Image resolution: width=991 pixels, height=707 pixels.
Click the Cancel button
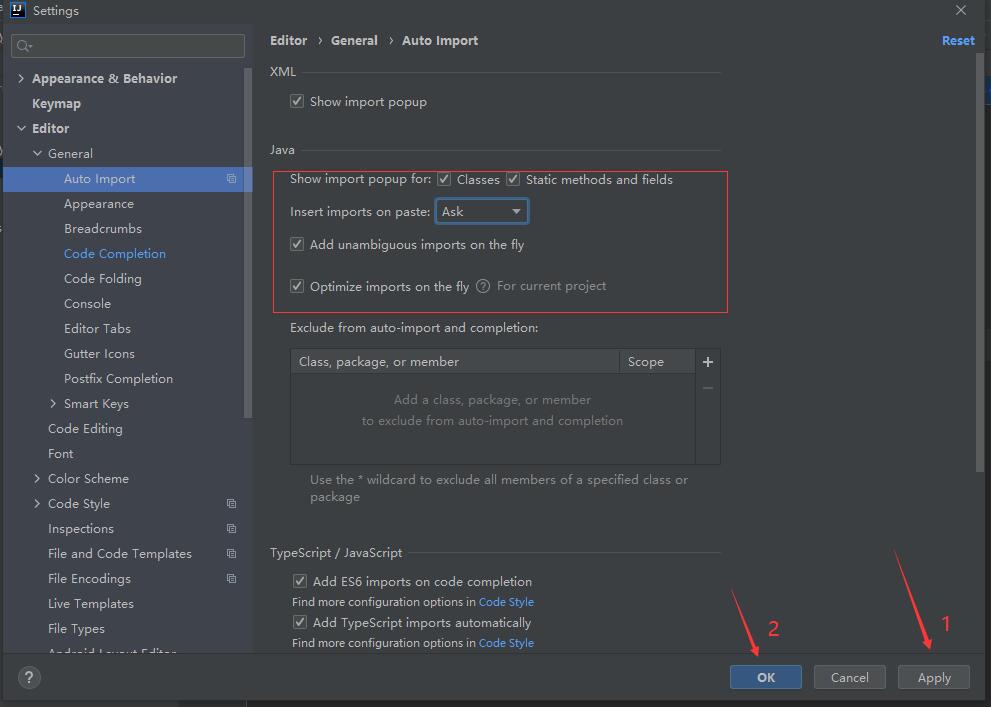click(x=849, y=677)
